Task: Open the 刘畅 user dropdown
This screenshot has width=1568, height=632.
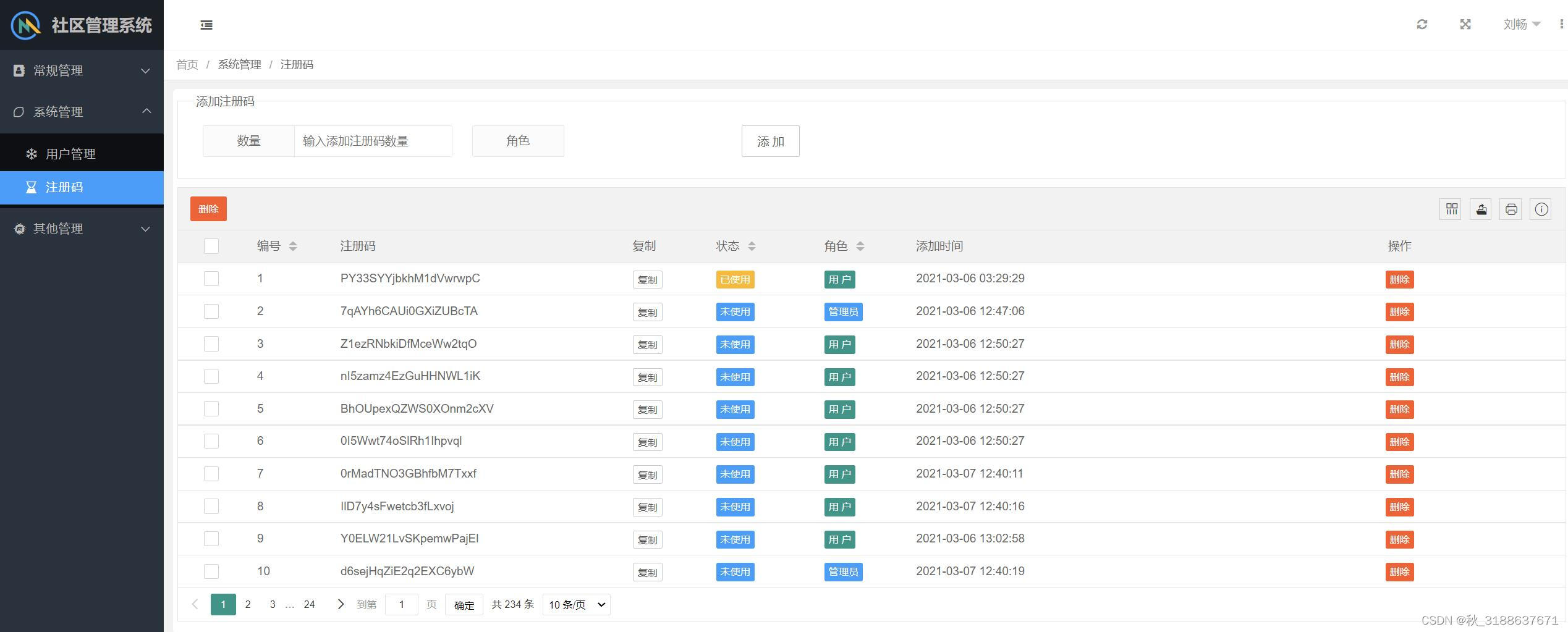Action: 1522,24
